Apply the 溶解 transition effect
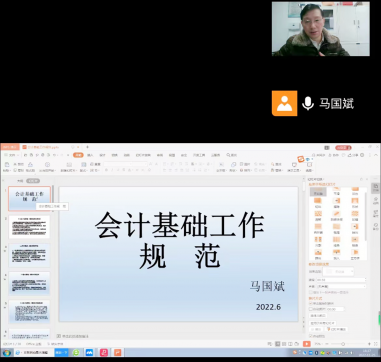Viewport: 381px width, 362px height. click(x=318, y=216)
